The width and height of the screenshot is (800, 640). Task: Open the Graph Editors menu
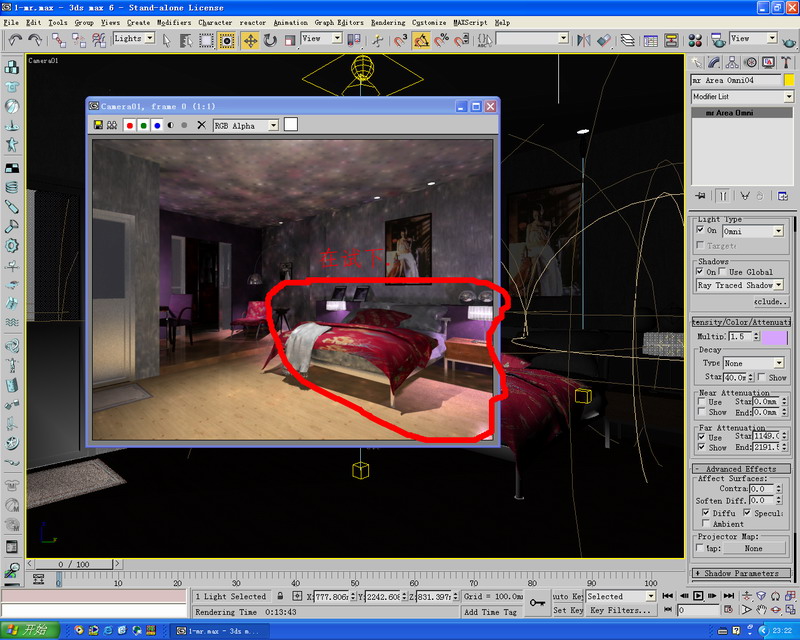point(339,22)
